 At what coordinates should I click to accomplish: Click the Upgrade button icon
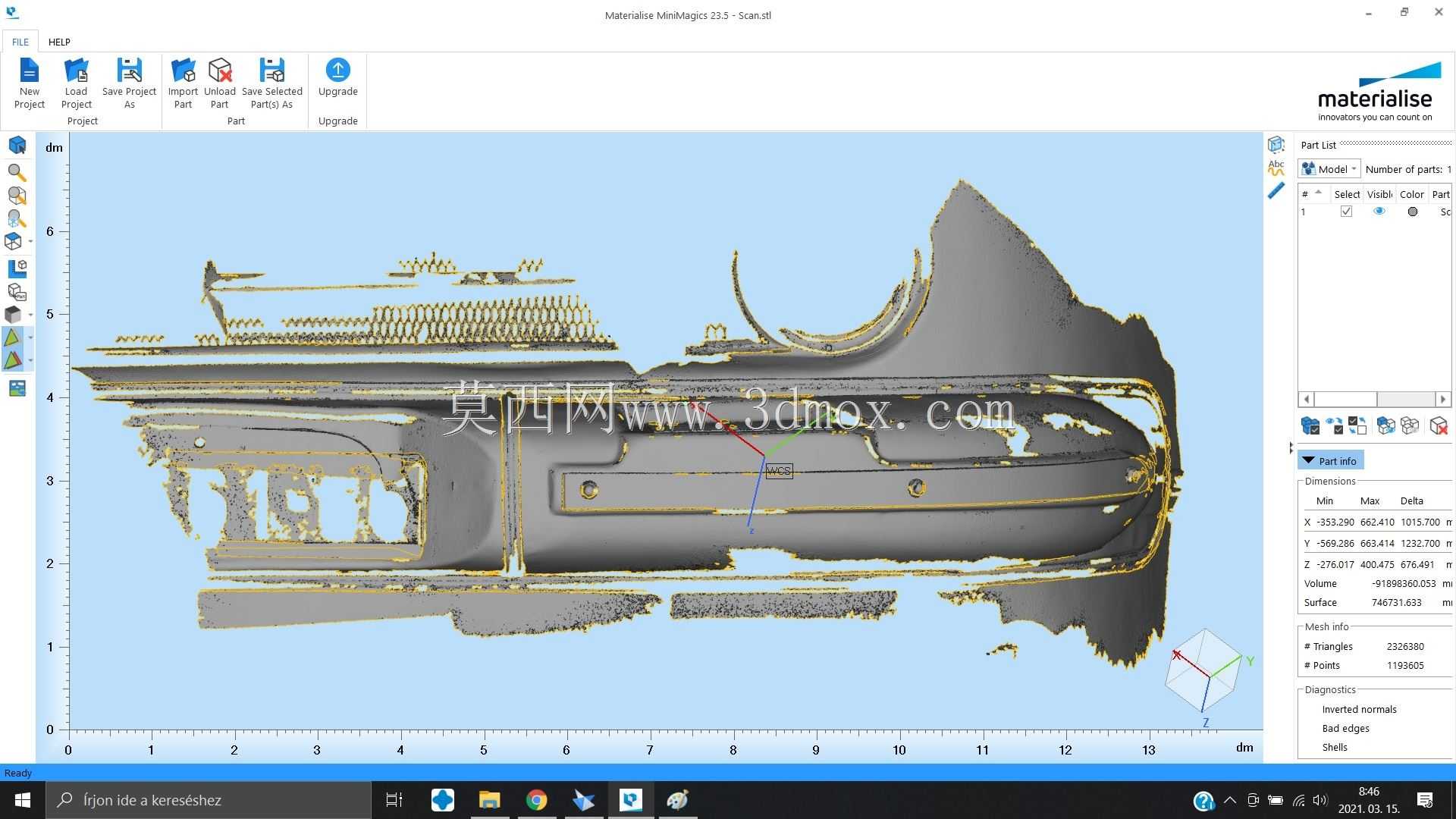click(x=337, y=70)
